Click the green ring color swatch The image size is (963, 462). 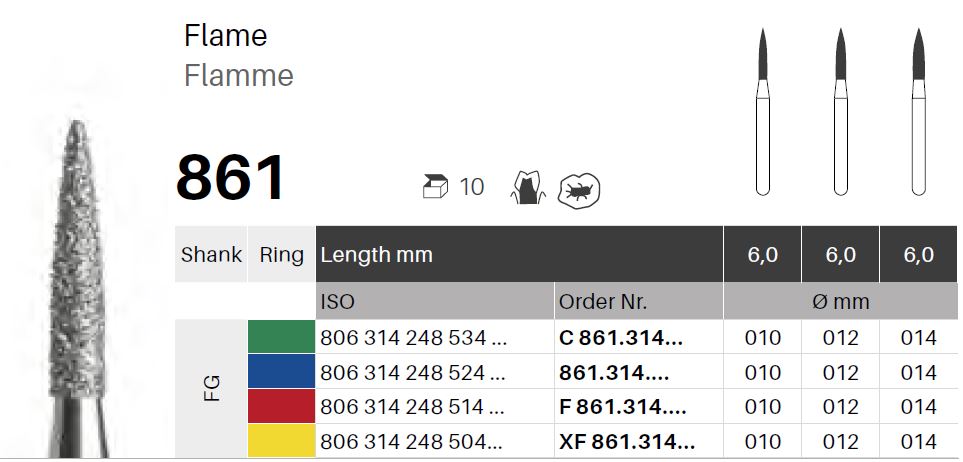(x=281, y=337)
